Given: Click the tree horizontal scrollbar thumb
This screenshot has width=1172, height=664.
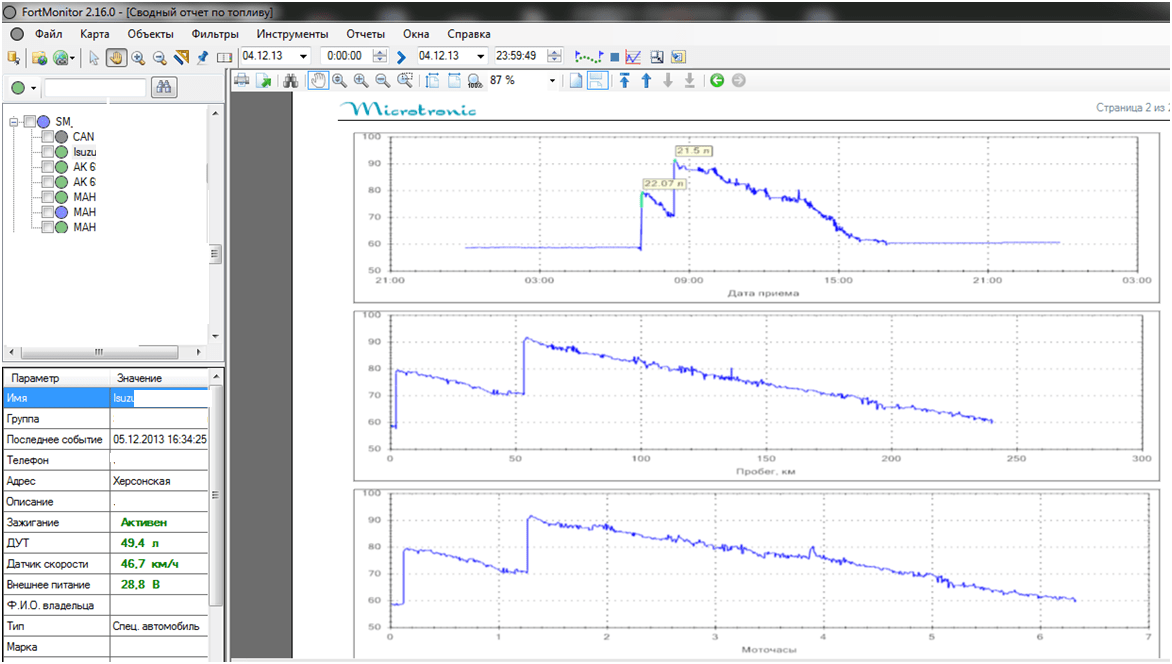Looking at the screenshot, I should [x=99, y=351].
